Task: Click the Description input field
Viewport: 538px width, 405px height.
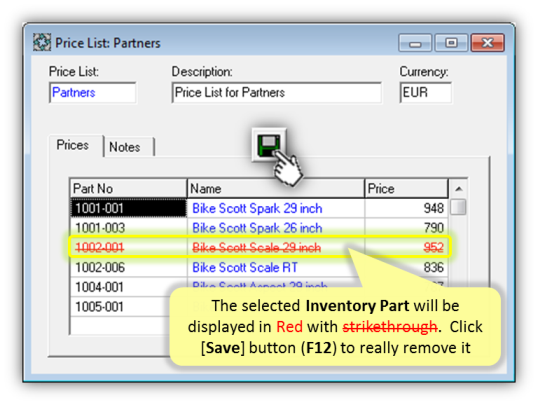Action: [277, 92]
